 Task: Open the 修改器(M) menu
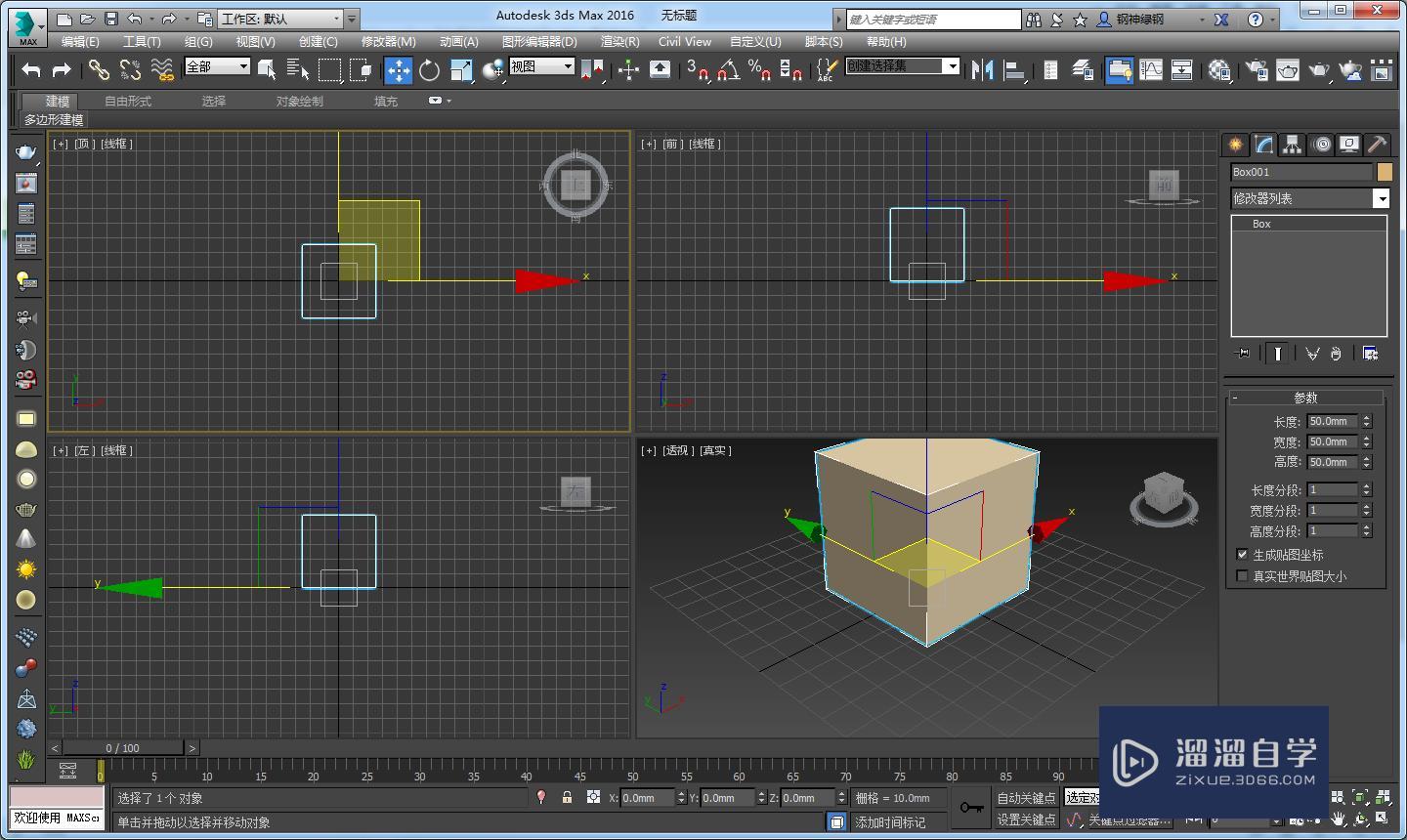click(x=388, y=42)
